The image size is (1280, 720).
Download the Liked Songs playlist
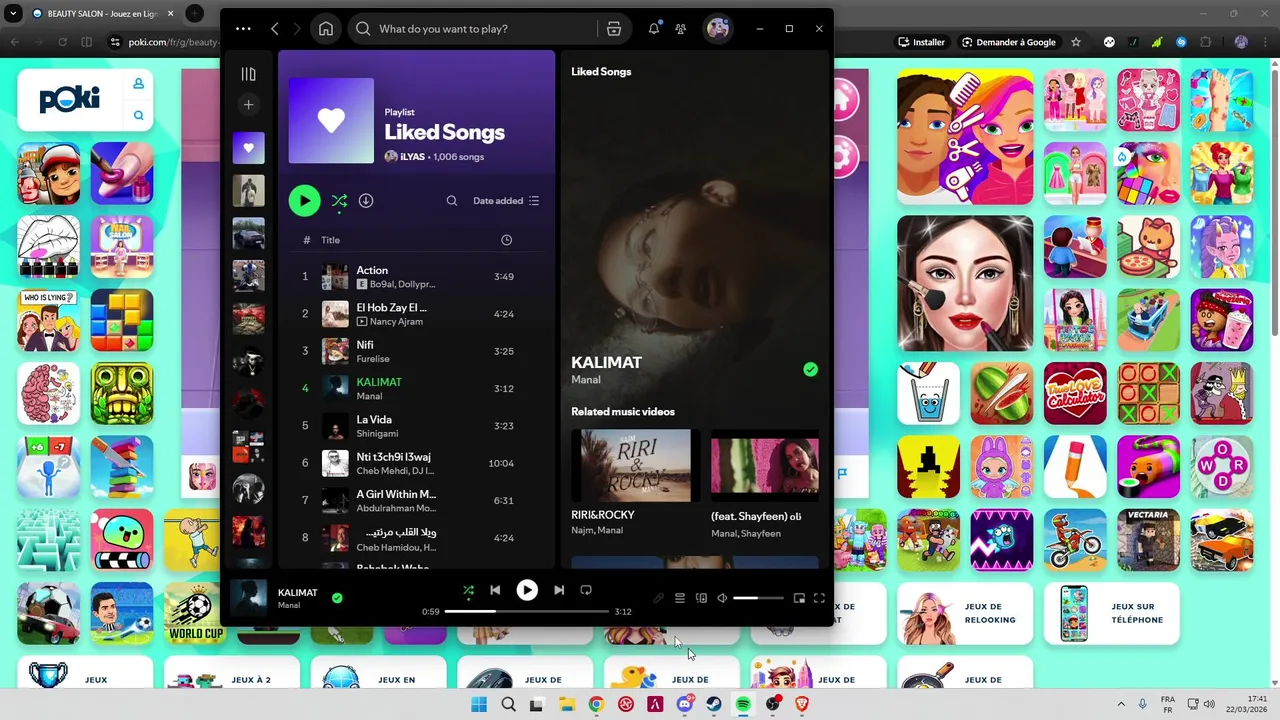tap(366, 201)
